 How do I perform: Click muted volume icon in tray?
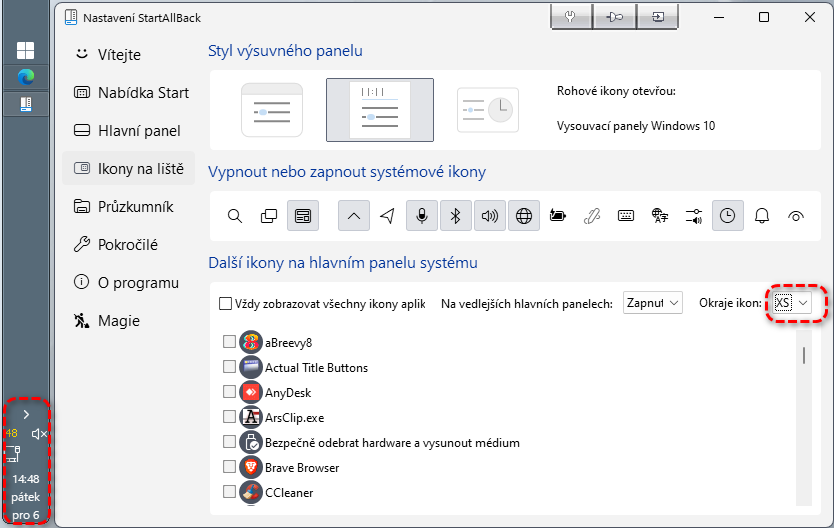click(39, 434)
